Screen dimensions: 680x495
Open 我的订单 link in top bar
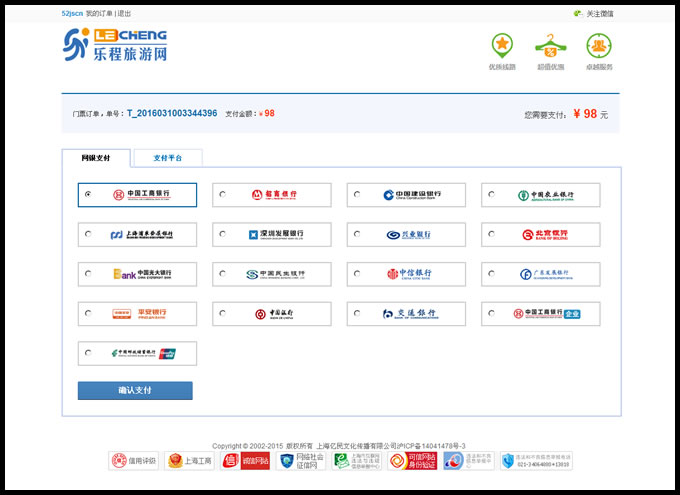(99, 14)
